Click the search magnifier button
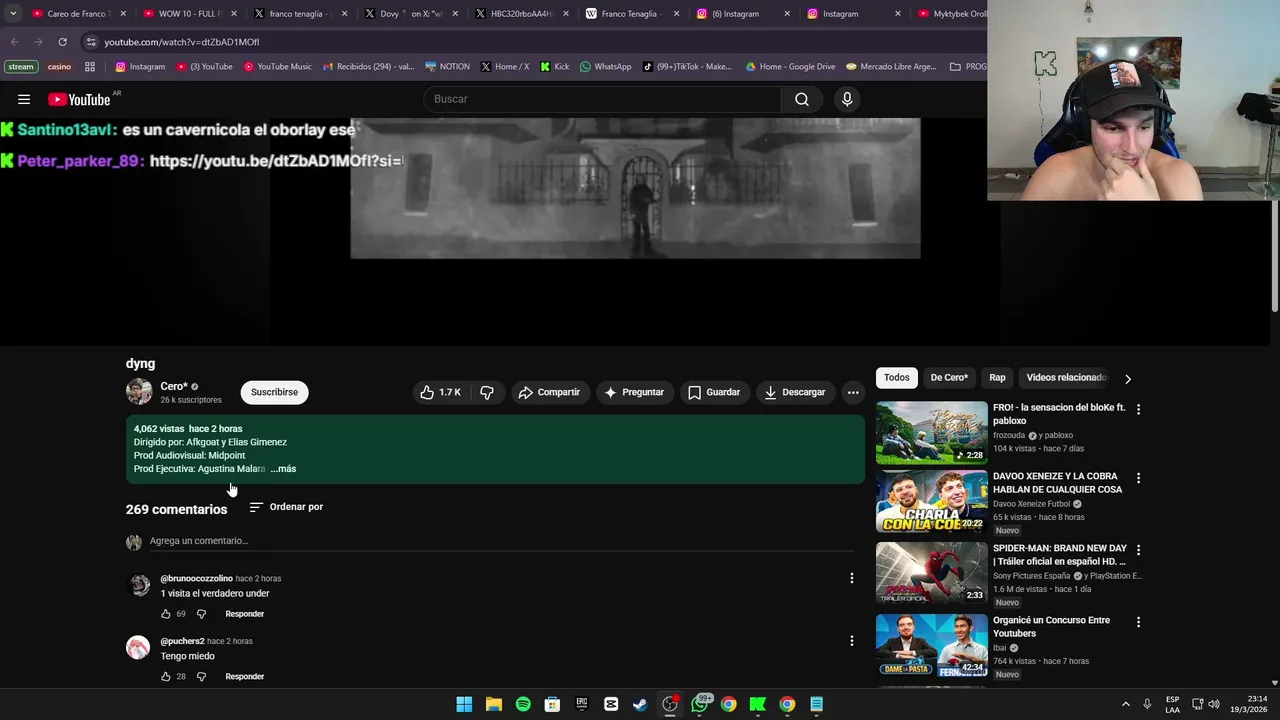Screen dimensions: 1280x720 (x=802, y=99)
